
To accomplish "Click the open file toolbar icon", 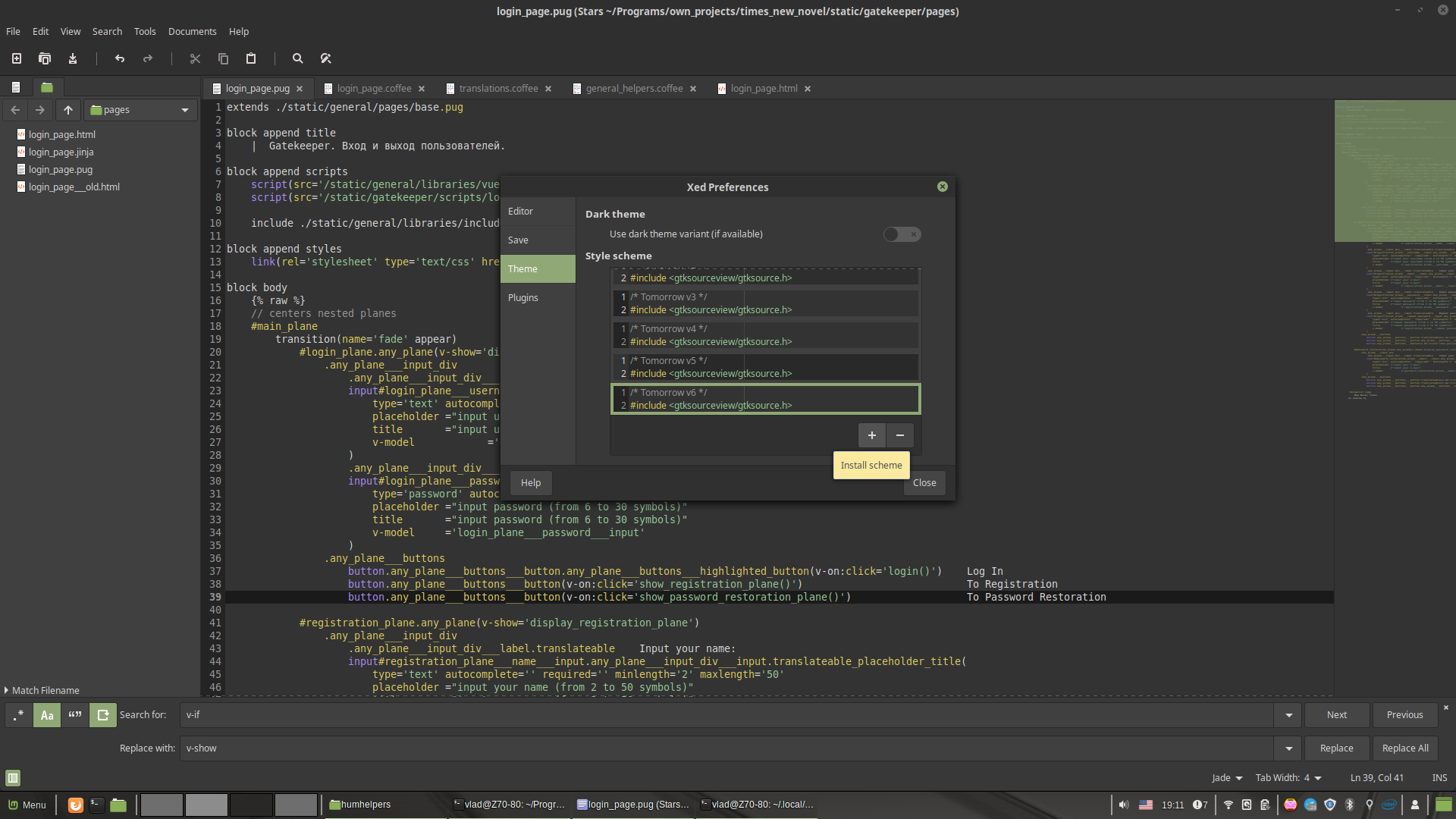I will [45, 58].
